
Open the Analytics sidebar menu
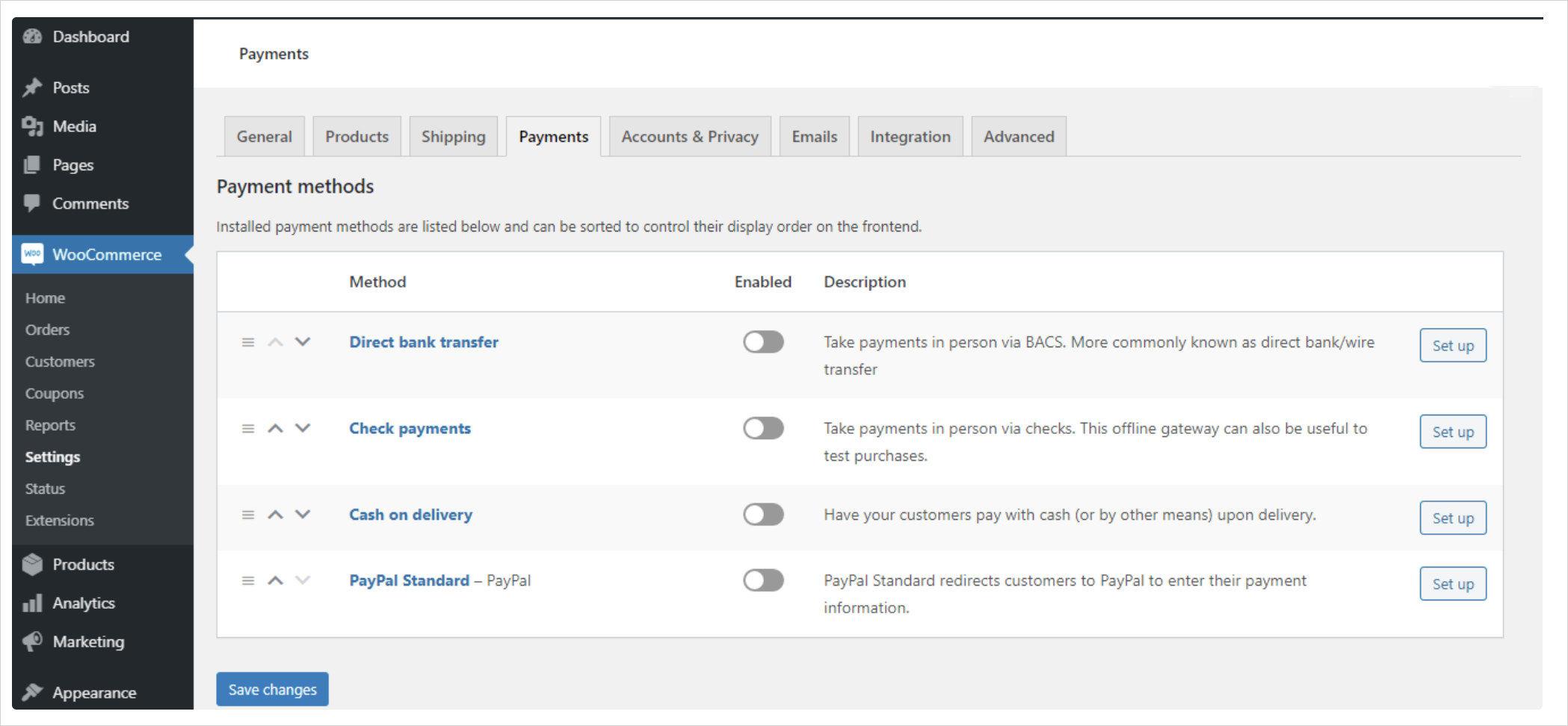(x=103, y=603)
